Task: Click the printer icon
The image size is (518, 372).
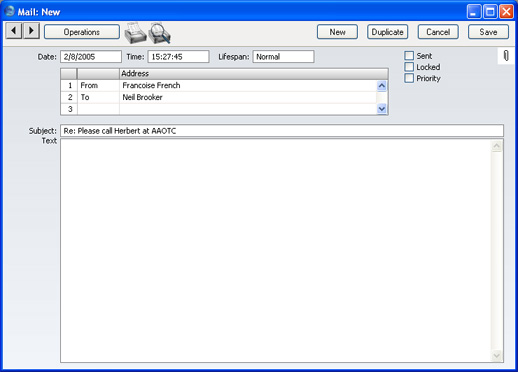Action: (135, 33)
